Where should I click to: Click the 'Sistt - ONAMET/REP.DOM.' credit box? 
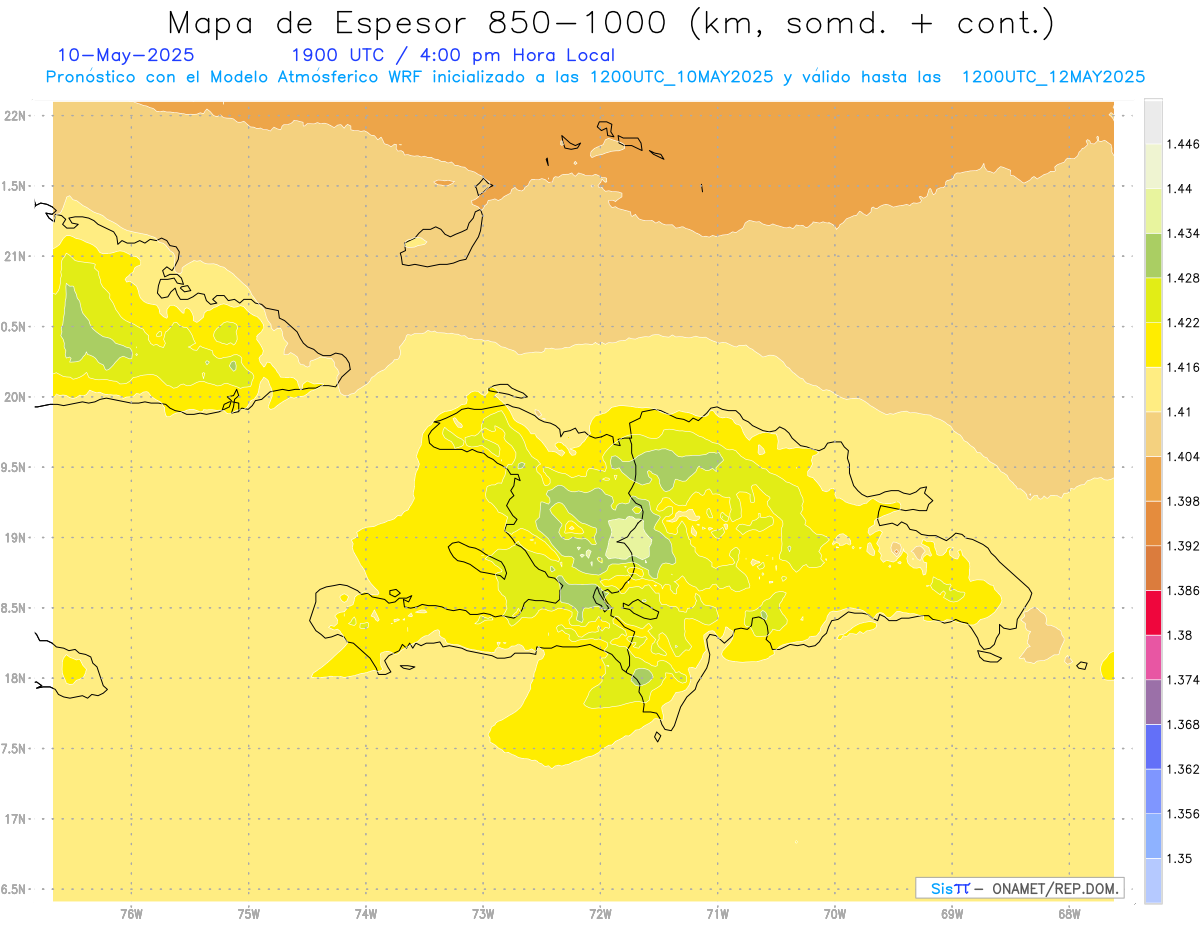pos(1020,888)
